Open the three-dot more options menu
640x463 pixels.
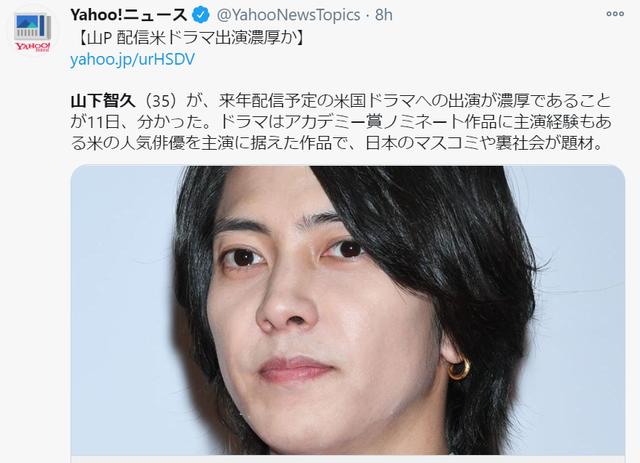[615, 14]
